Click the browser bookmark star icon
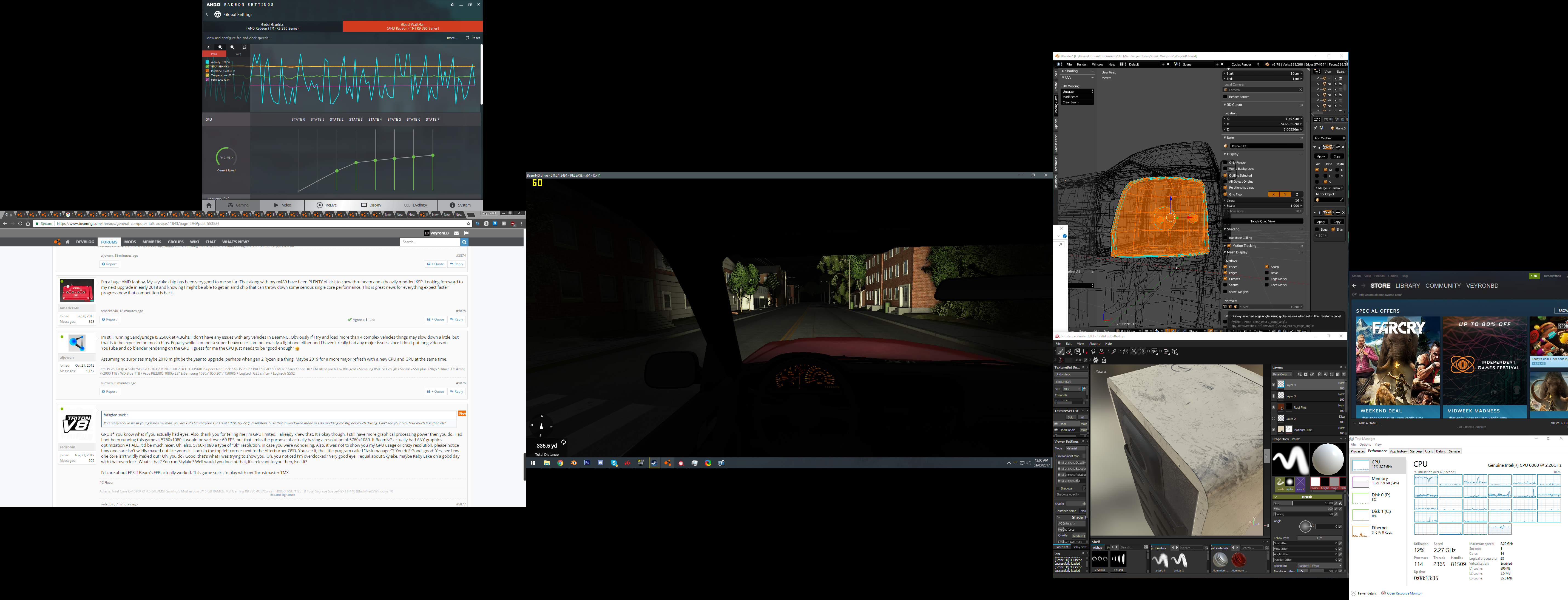Screen dimensions: 1568x600 469,223
